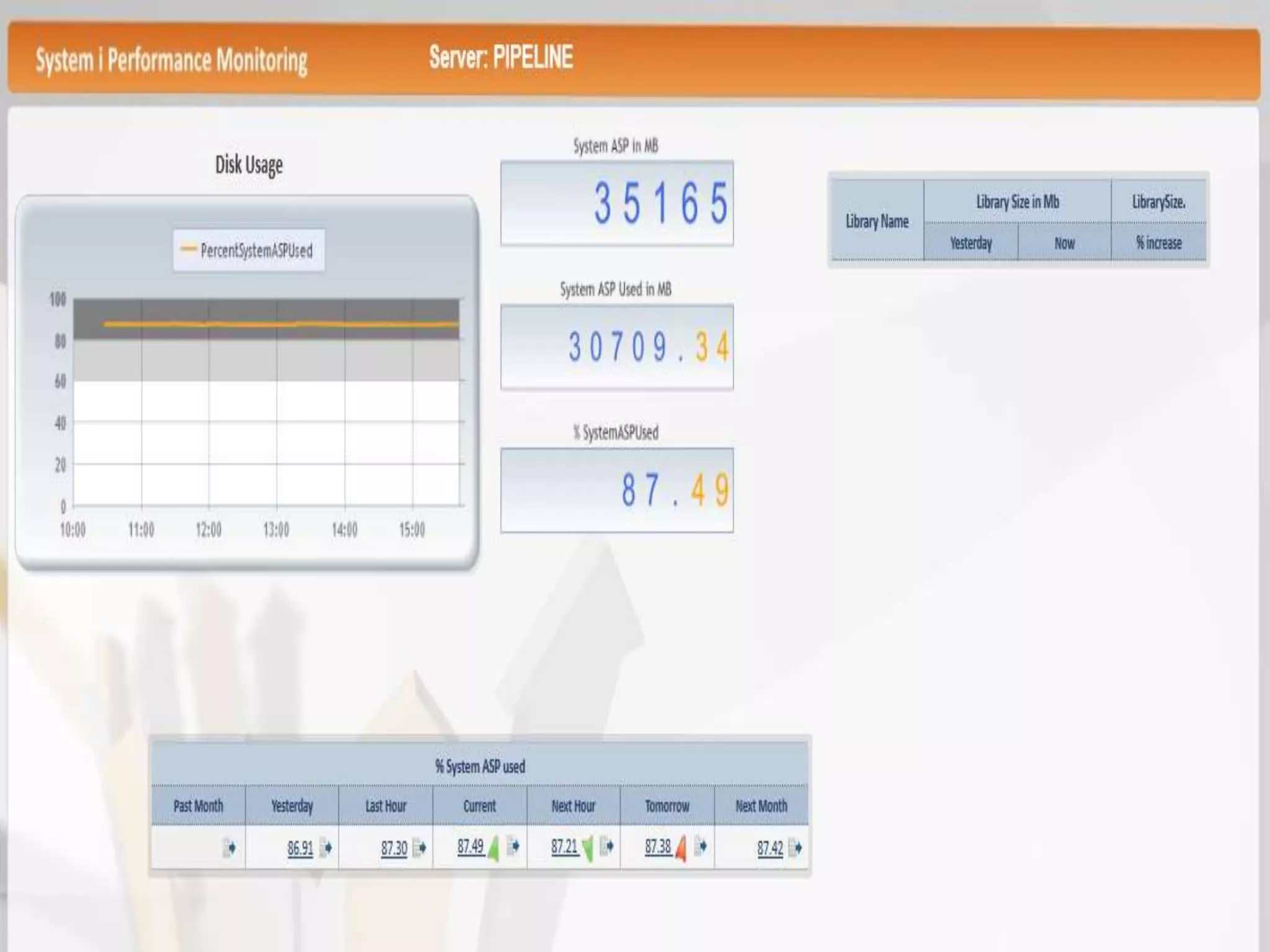Open the 86.91 Yesterday value link
1270x952 pixels.
(x=300, y=848)
